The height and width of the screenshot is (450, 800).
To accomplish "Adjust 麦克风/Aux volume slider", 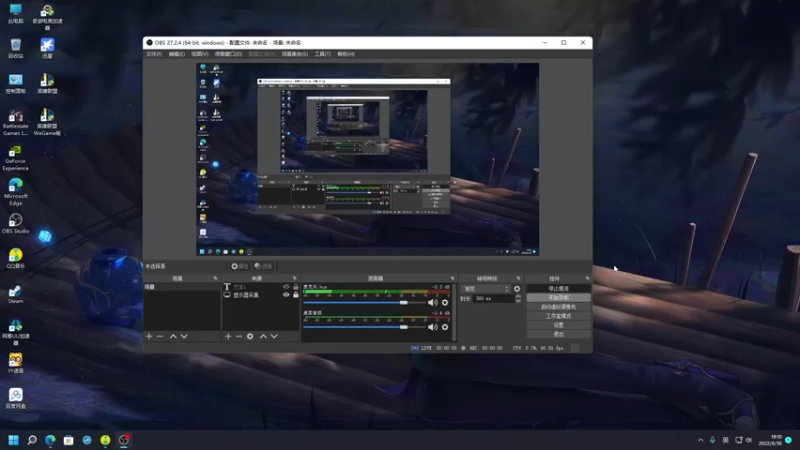I will coord(364,303).
